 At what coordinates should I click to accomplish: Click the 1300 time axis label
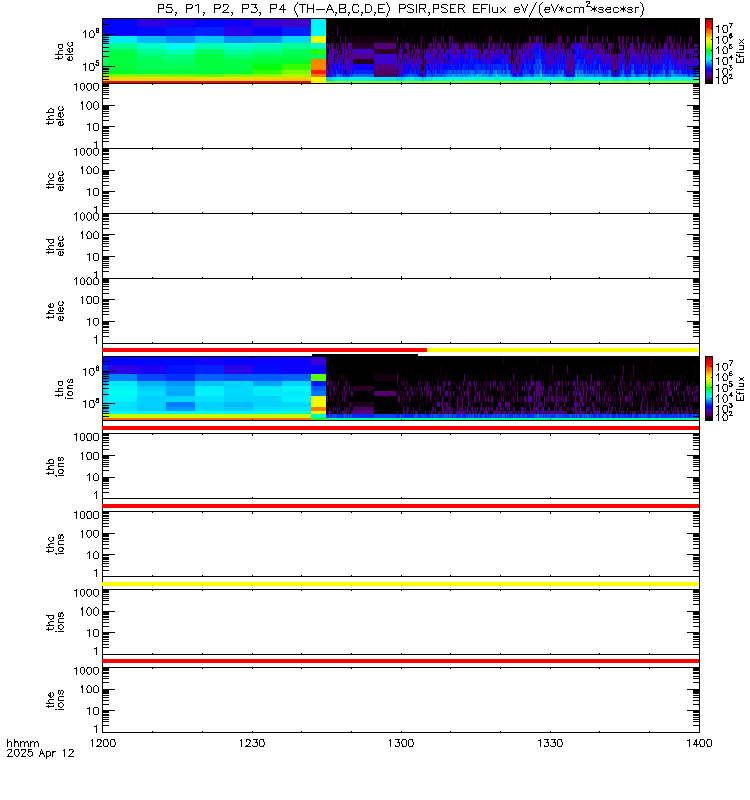(401, 743)
